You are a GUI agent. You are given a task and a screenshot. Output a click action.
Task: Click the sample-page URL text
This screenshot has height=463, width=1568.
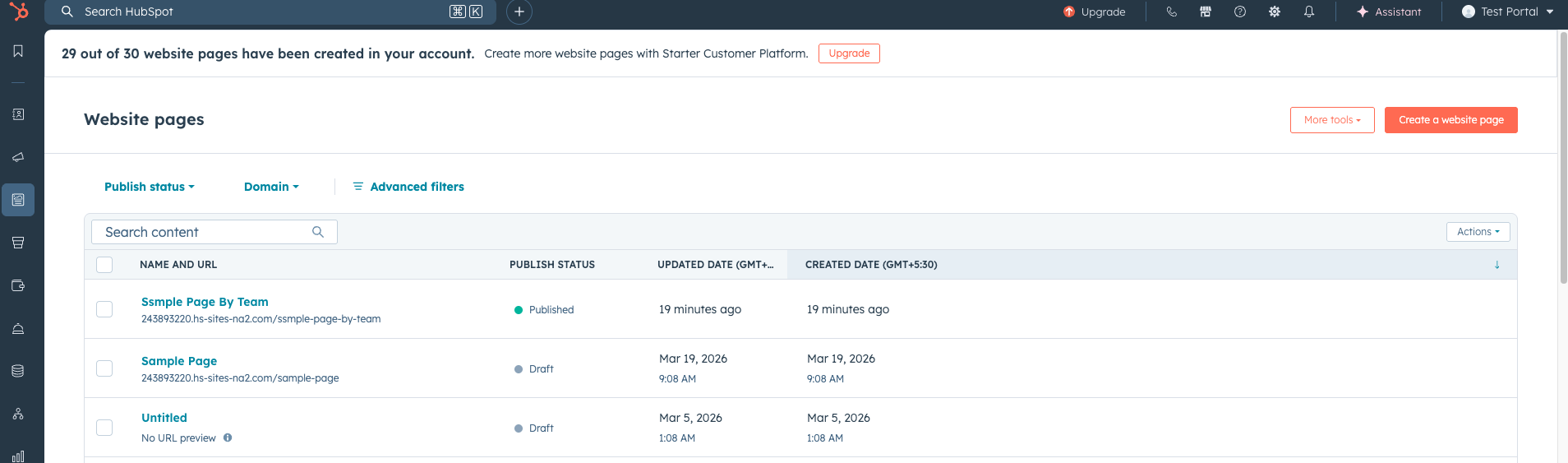tap(240, 378)
